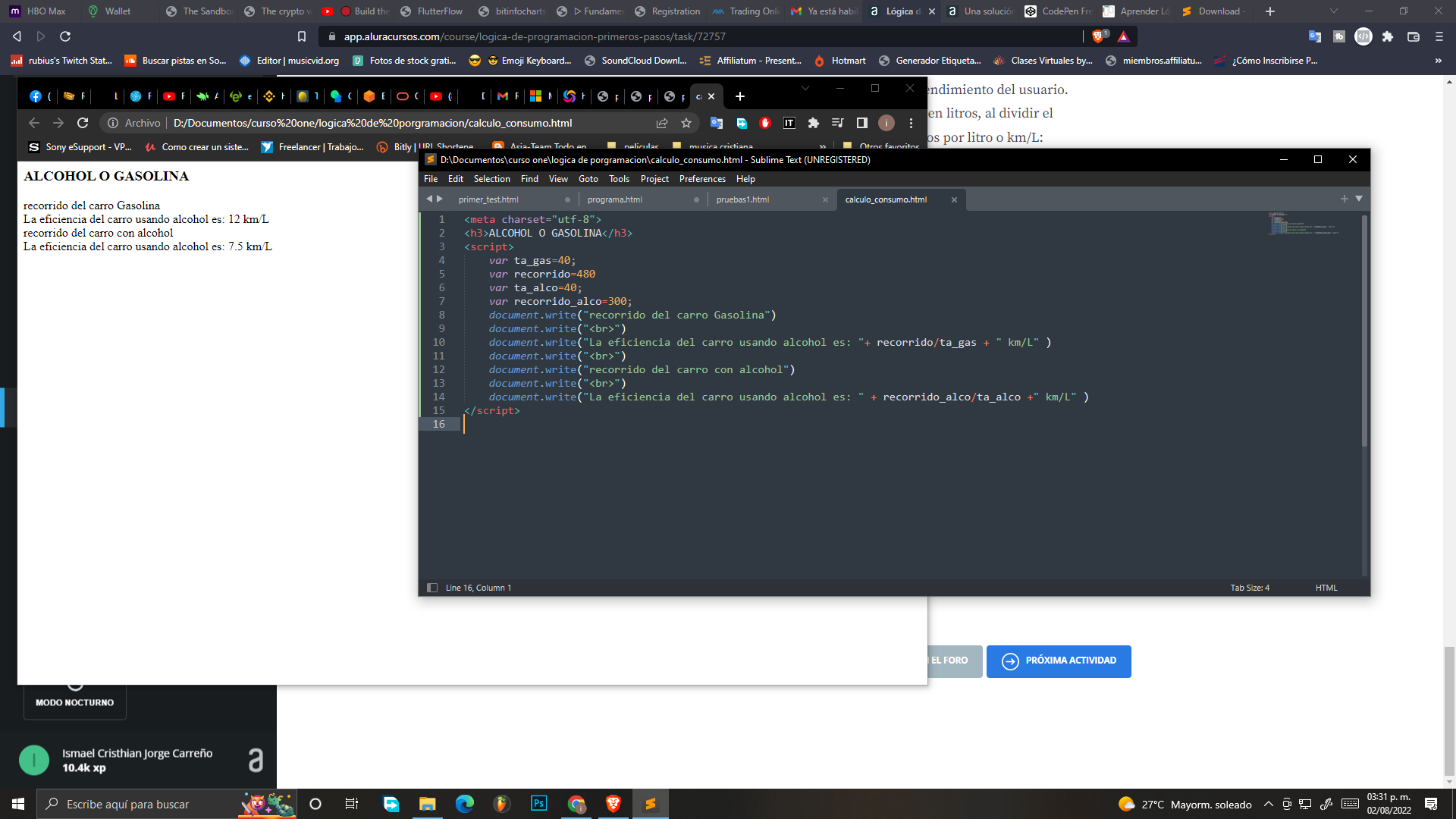Open the Selection menu in Sublime Text
Image resolution: width=1456 pixels, height=819 pixels.
click(491, 179)
